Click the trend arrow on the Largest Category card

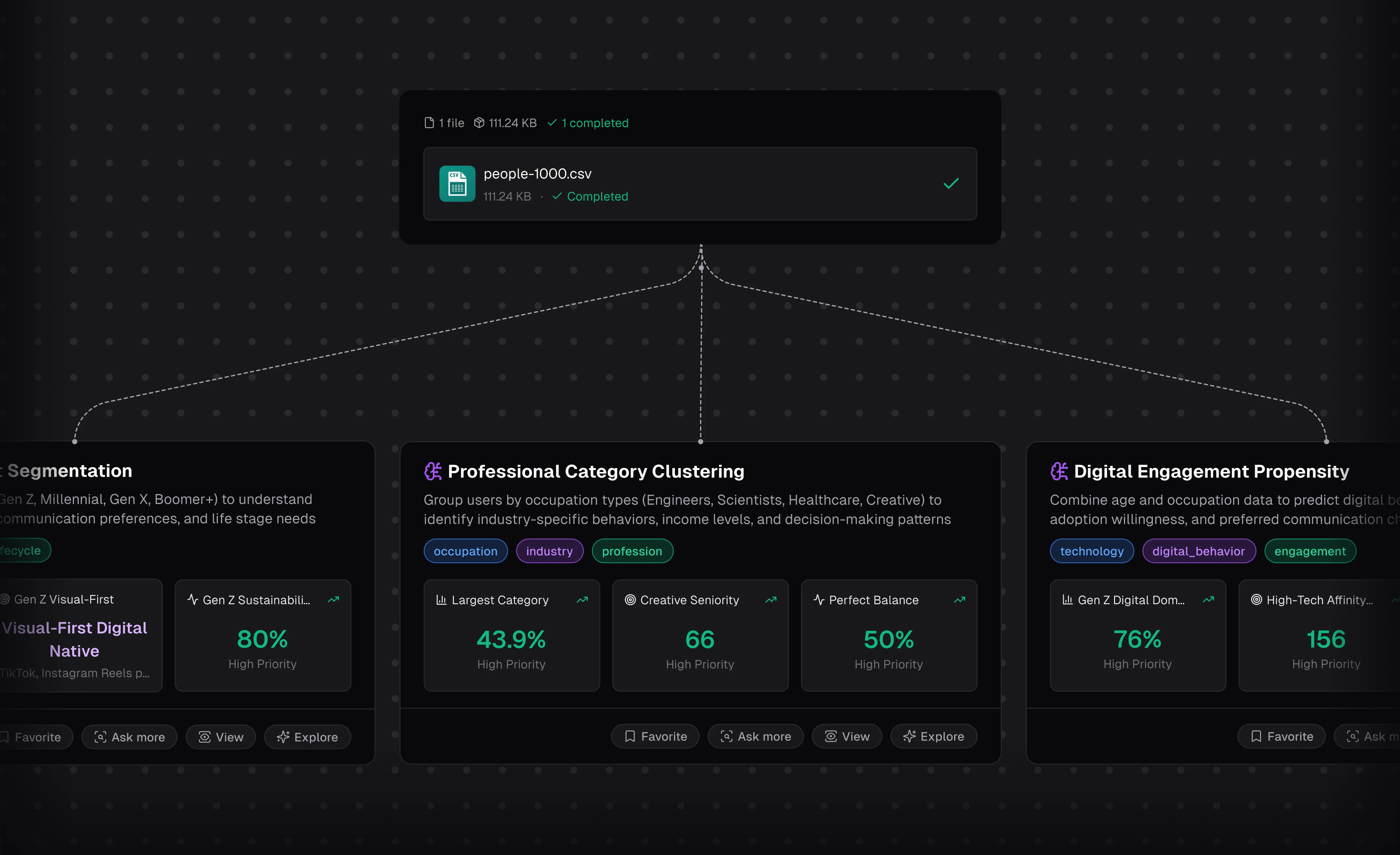pos(582,600)
